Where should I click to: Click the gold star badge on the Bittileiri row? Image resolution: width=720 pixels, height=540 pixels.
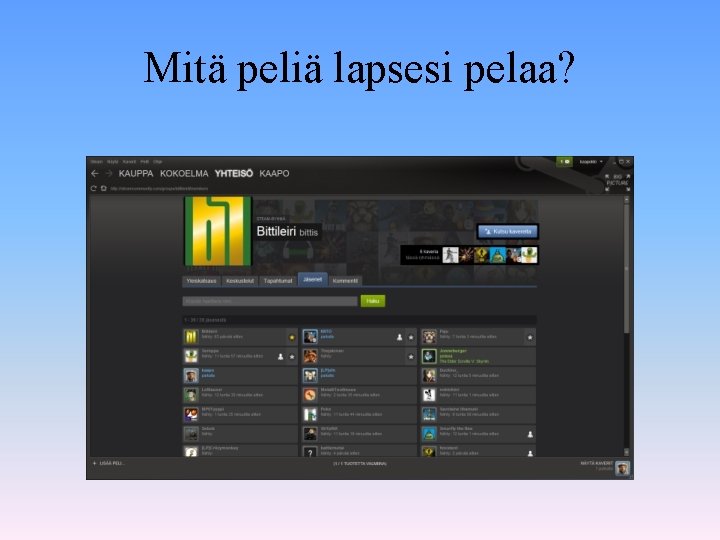pyautogui.click(x=292, y=338)
